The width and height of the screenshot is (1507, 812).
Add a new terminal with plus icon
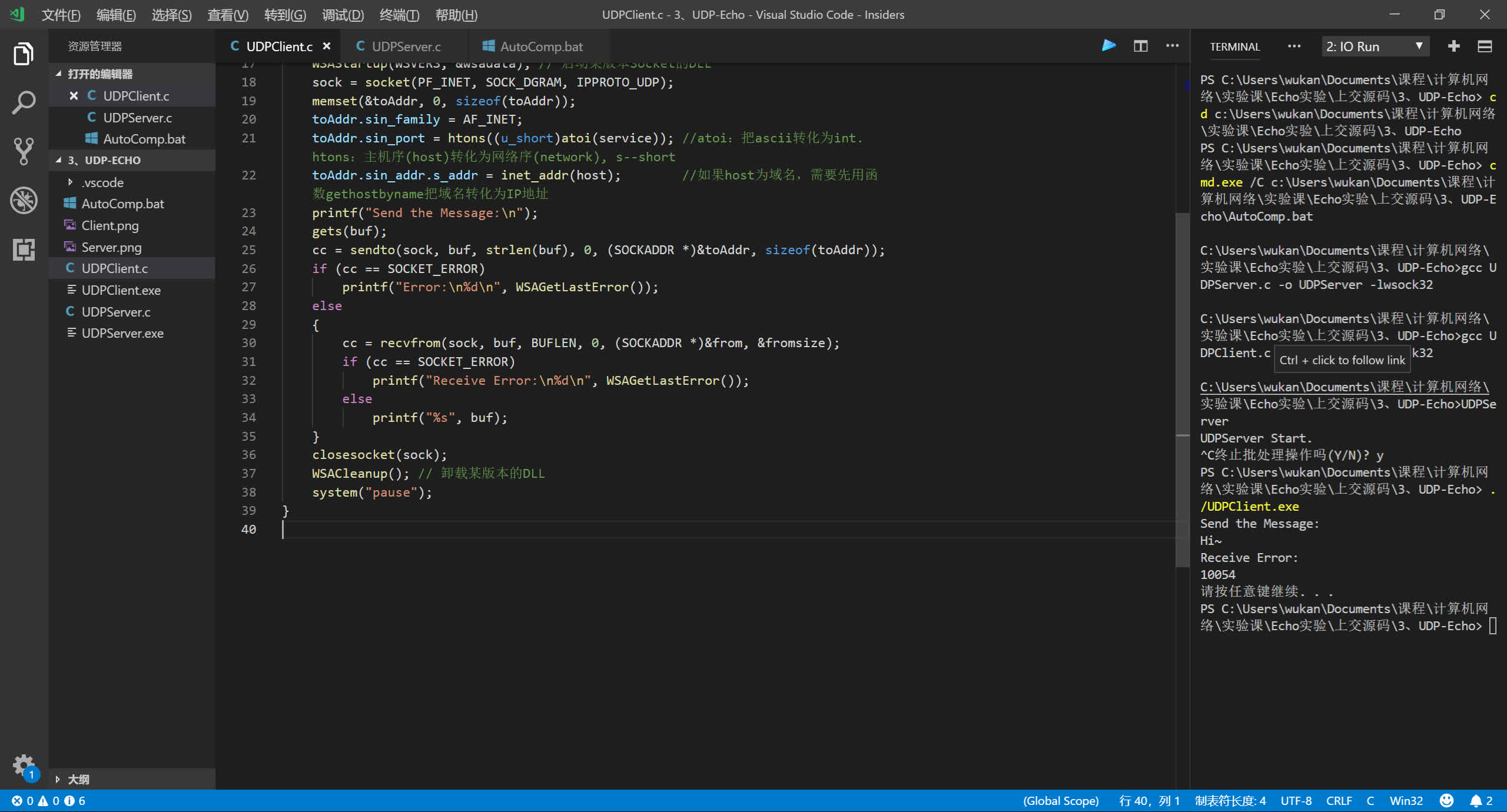1453,46
